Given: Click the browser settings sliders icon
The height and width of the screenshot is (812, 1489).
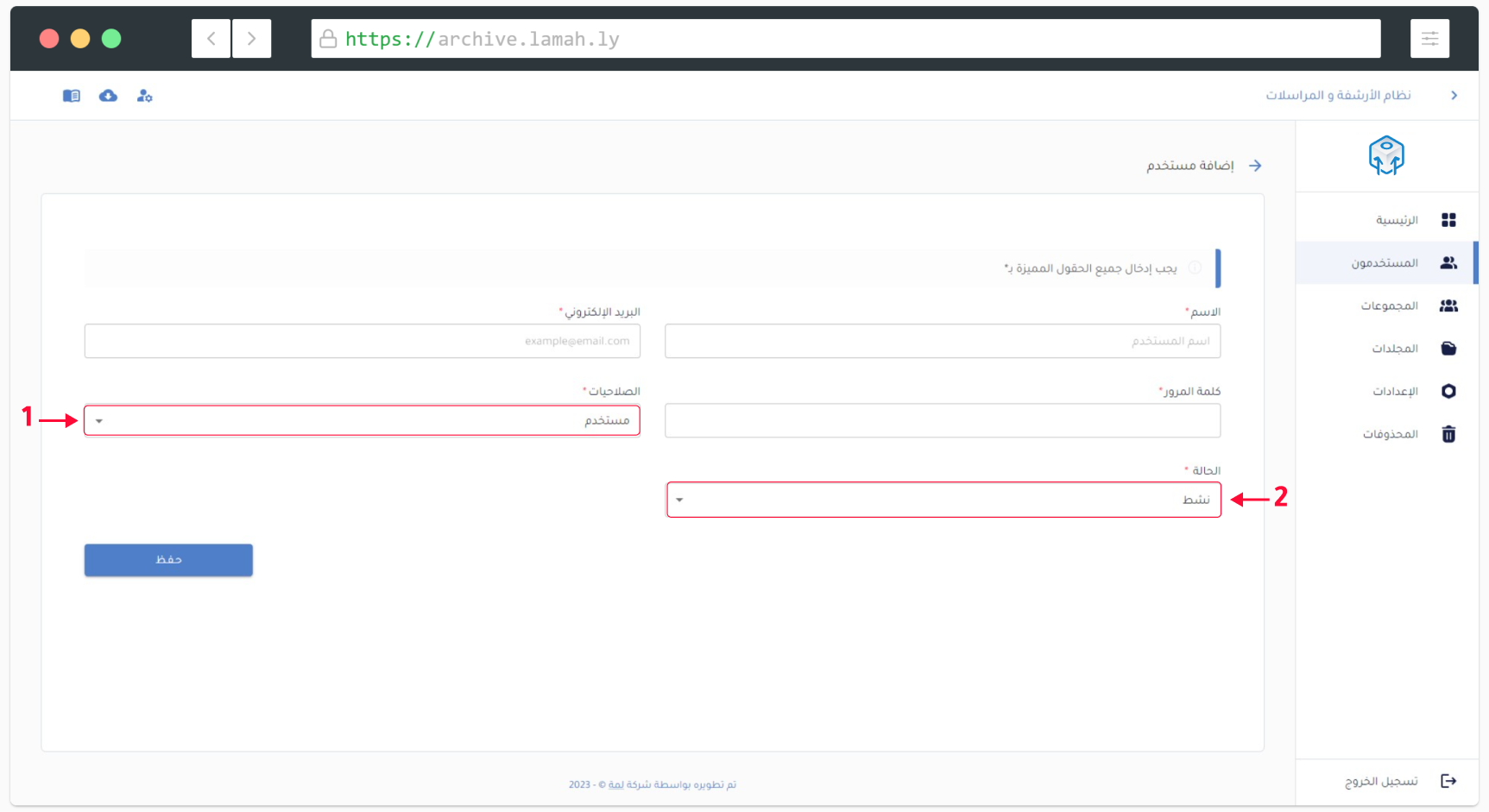Looking at the screenshot, I should tap(1429, 39).
